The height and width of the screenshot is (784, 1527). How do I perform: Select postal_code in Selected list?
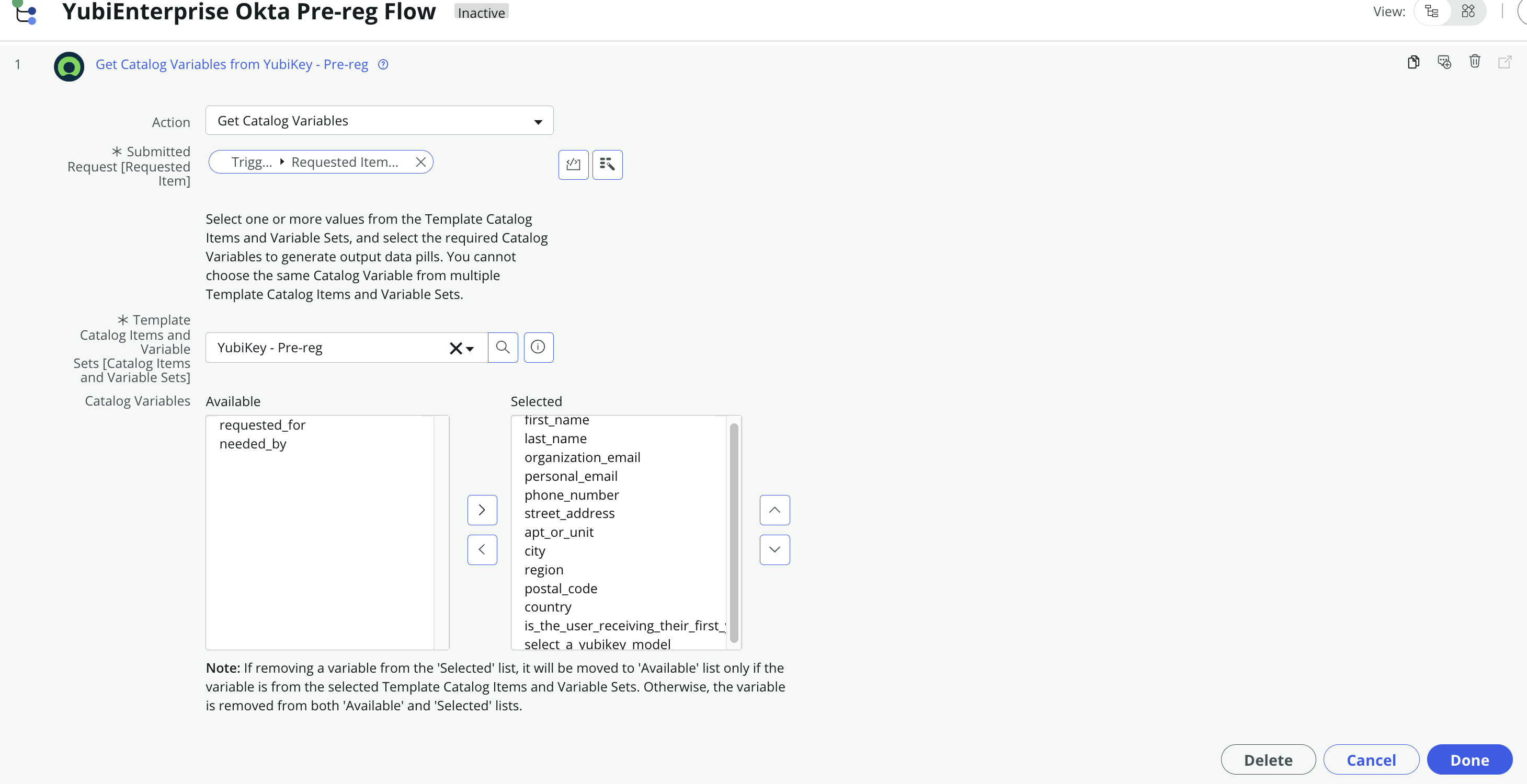tap(561, 589)
